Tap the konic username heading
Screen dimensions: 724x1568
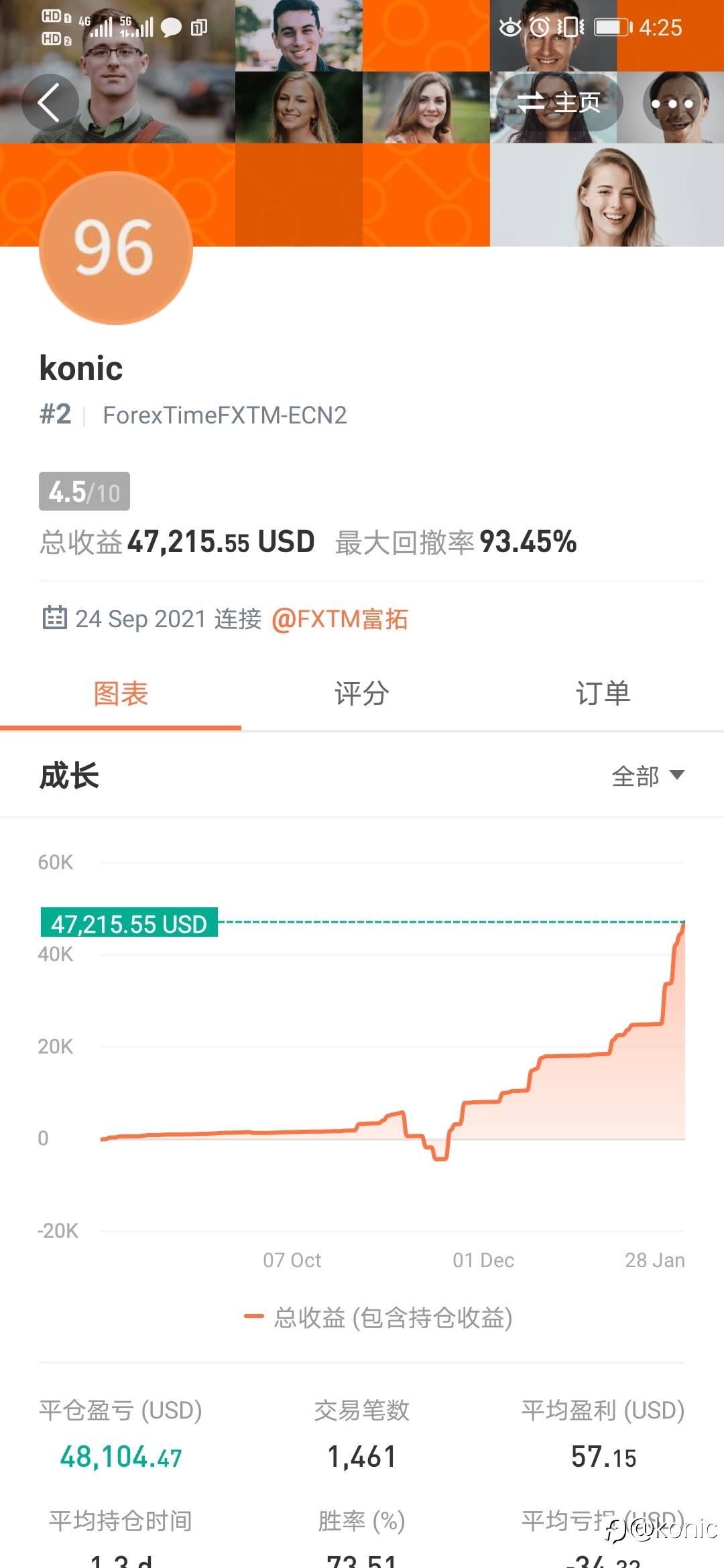coord(81,369)
